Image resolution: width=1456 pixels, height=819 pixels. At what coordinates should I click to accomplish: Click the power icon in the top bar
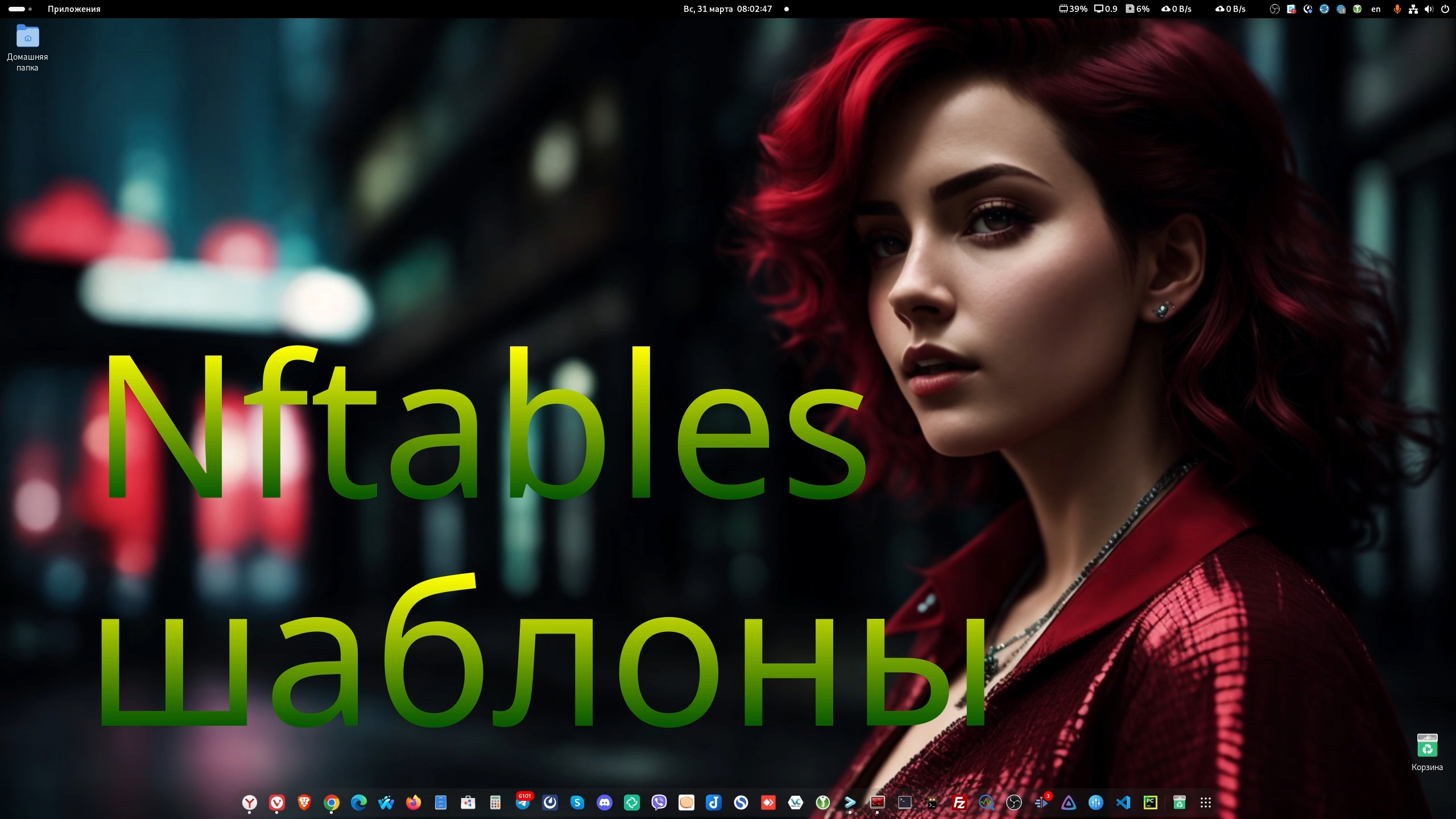click(1446, 9)
